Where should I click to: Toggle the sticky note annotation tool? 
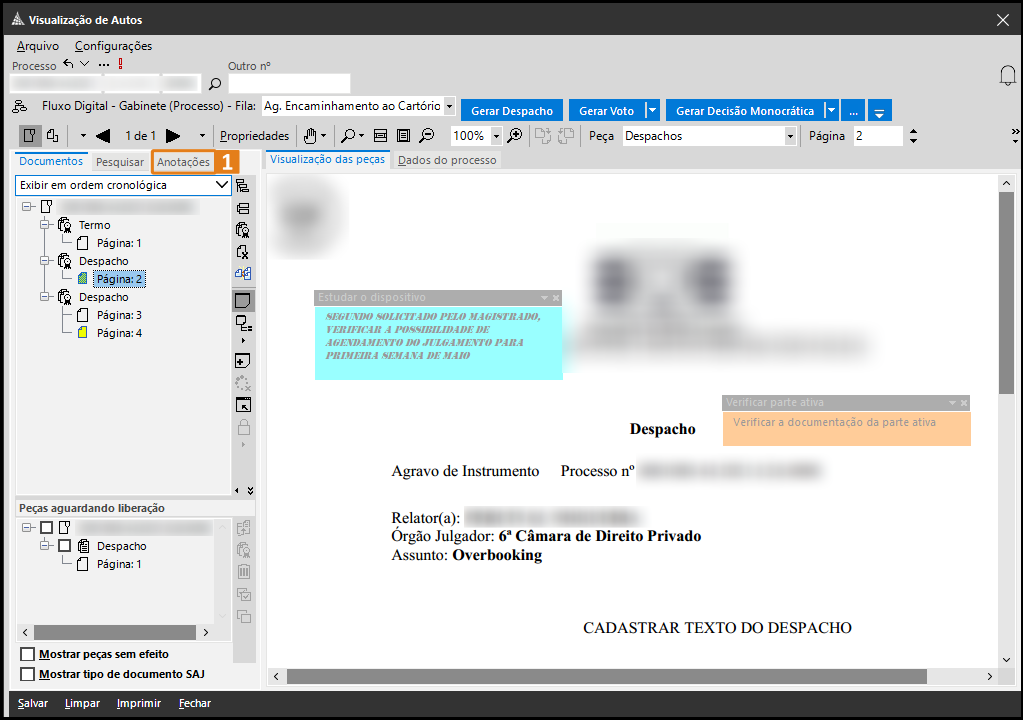[243, 301]
